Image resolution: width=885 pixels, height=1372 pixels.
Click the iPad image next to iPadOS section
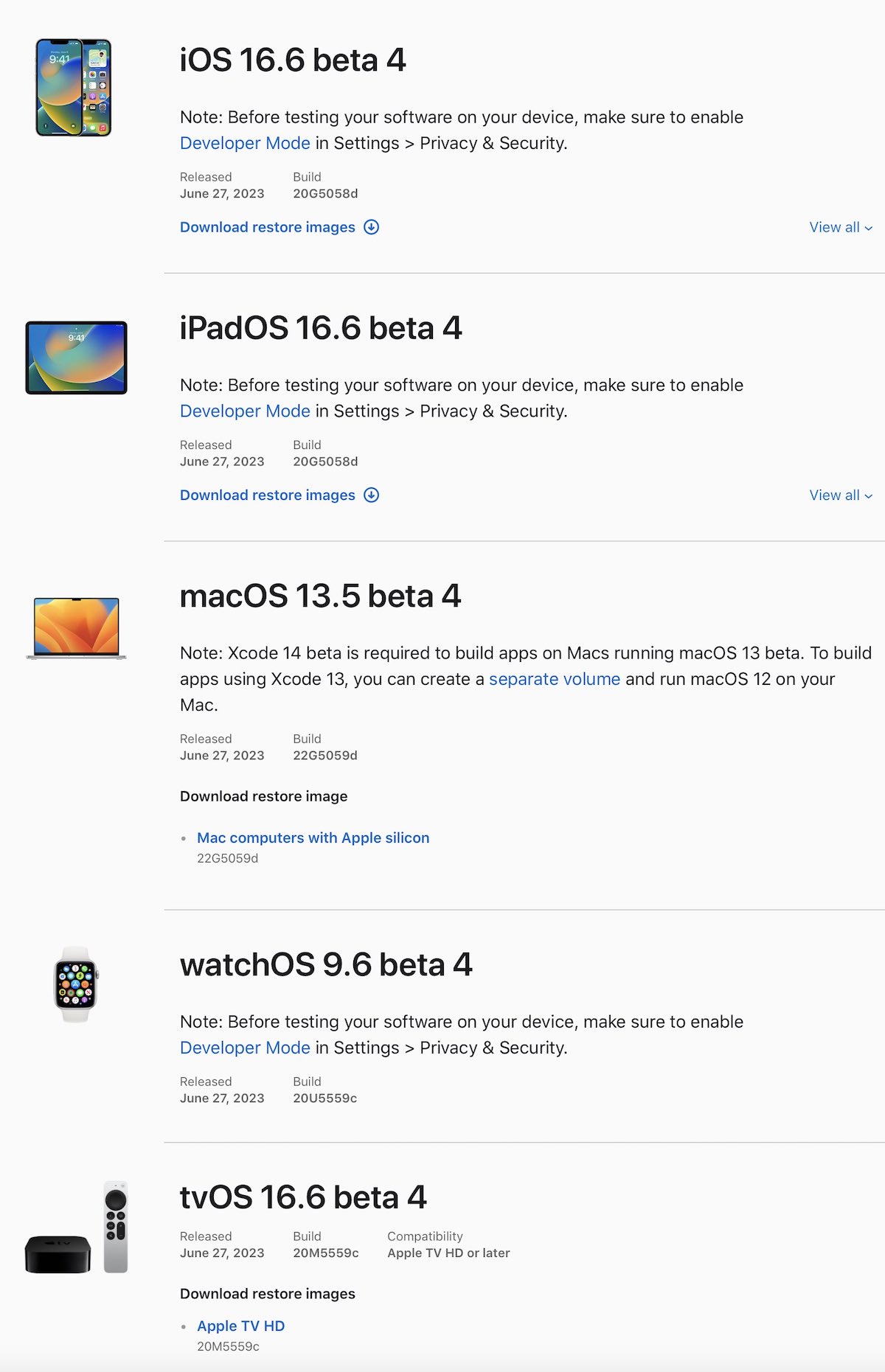[76, 358]
